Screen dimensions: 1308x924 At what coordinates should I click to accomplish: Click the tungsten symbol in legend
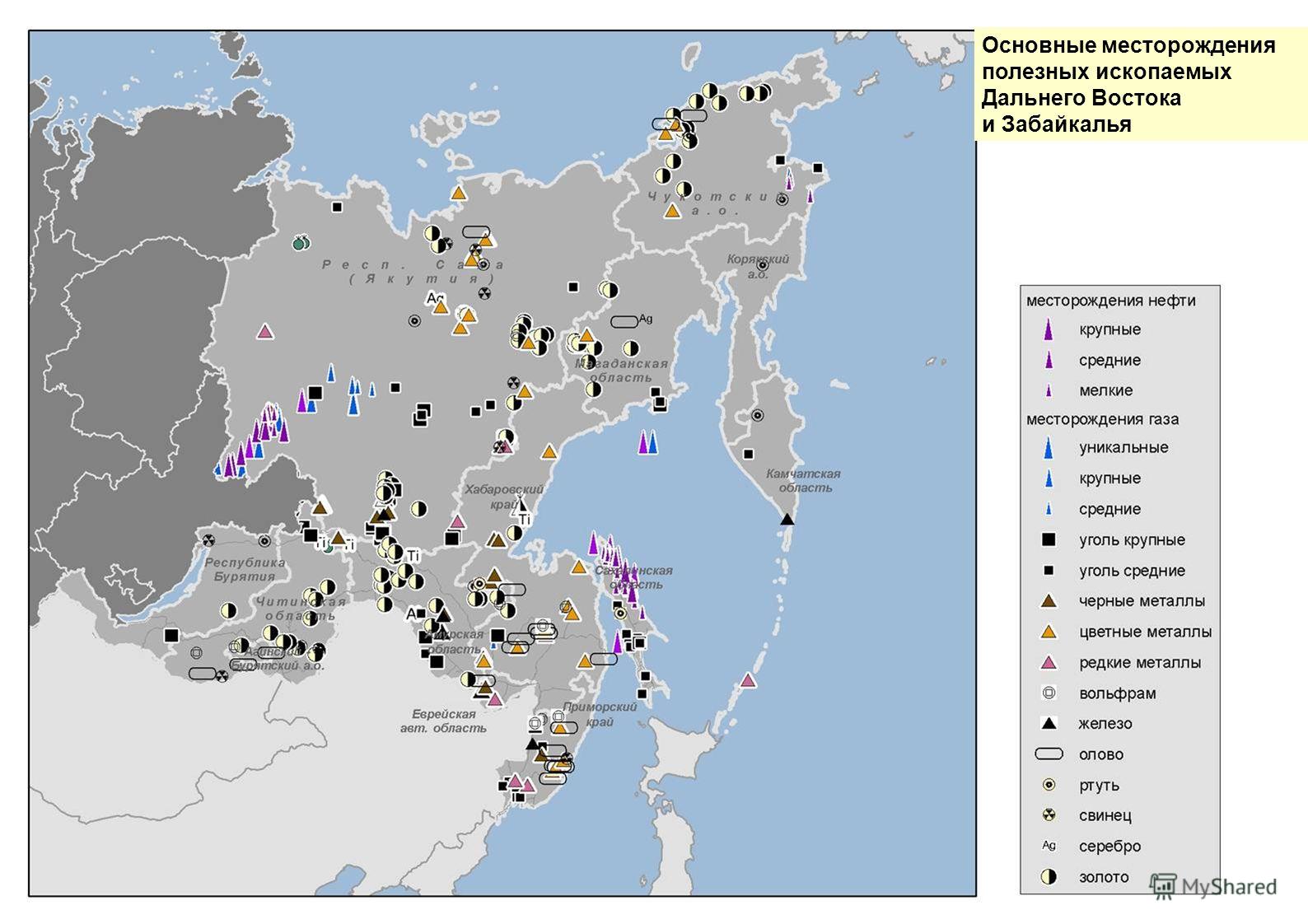coord(1049,693)
